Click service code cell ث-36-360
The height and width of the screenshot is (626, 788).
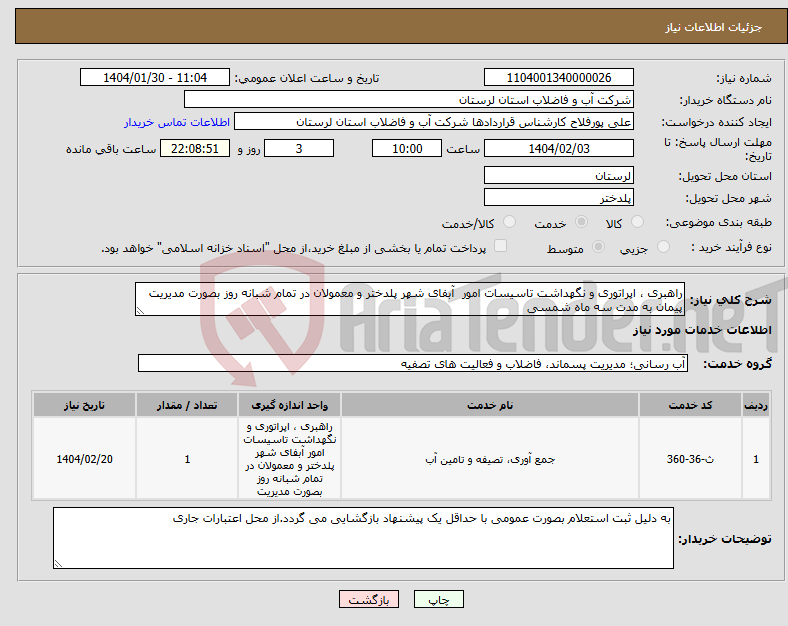click(x=691, y=459)
